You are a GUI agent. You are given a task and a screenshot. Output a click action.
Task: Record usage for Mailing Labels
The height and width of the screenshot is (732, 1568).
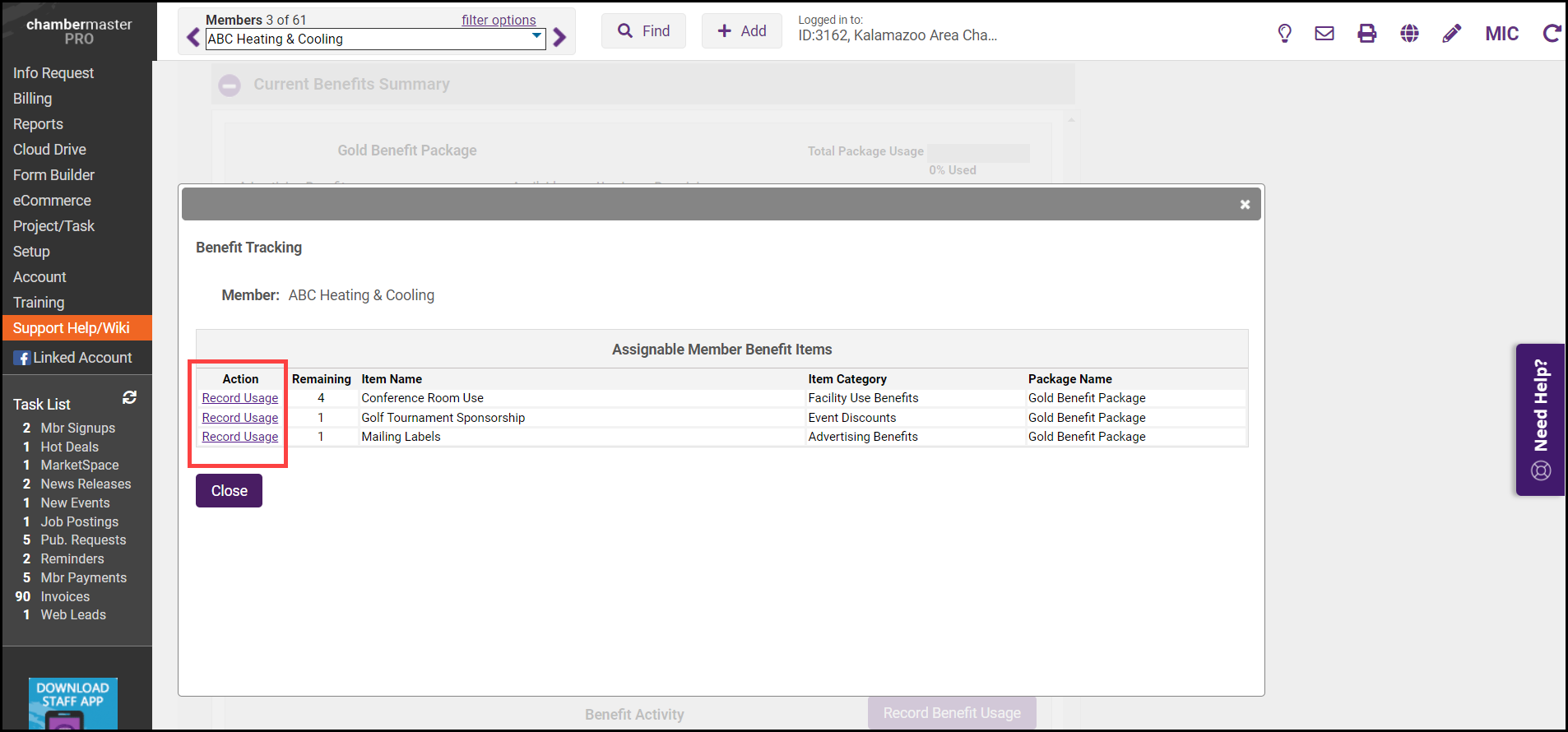point(240,437)
